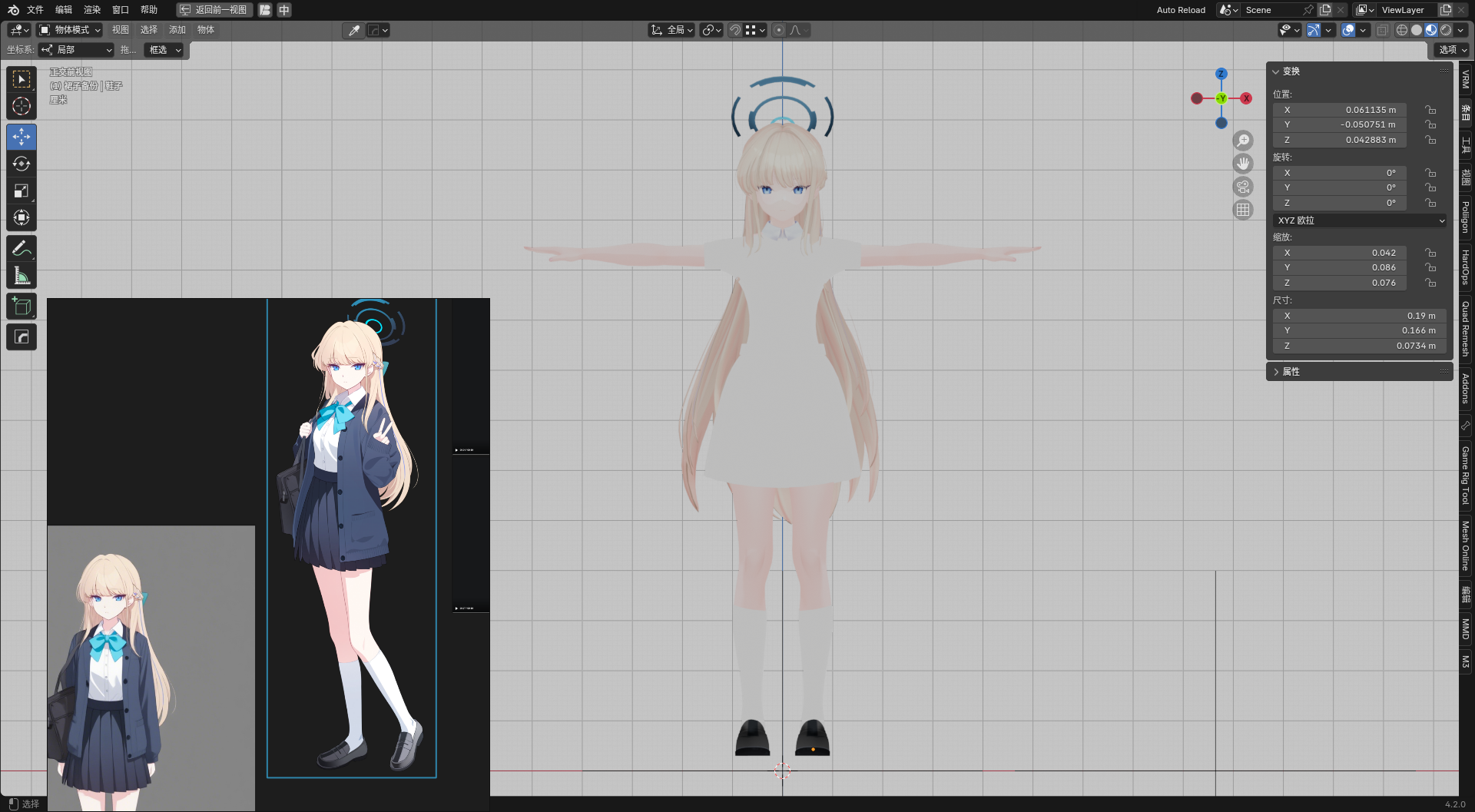Click the camera view button in viewport

click(1243, 187)
